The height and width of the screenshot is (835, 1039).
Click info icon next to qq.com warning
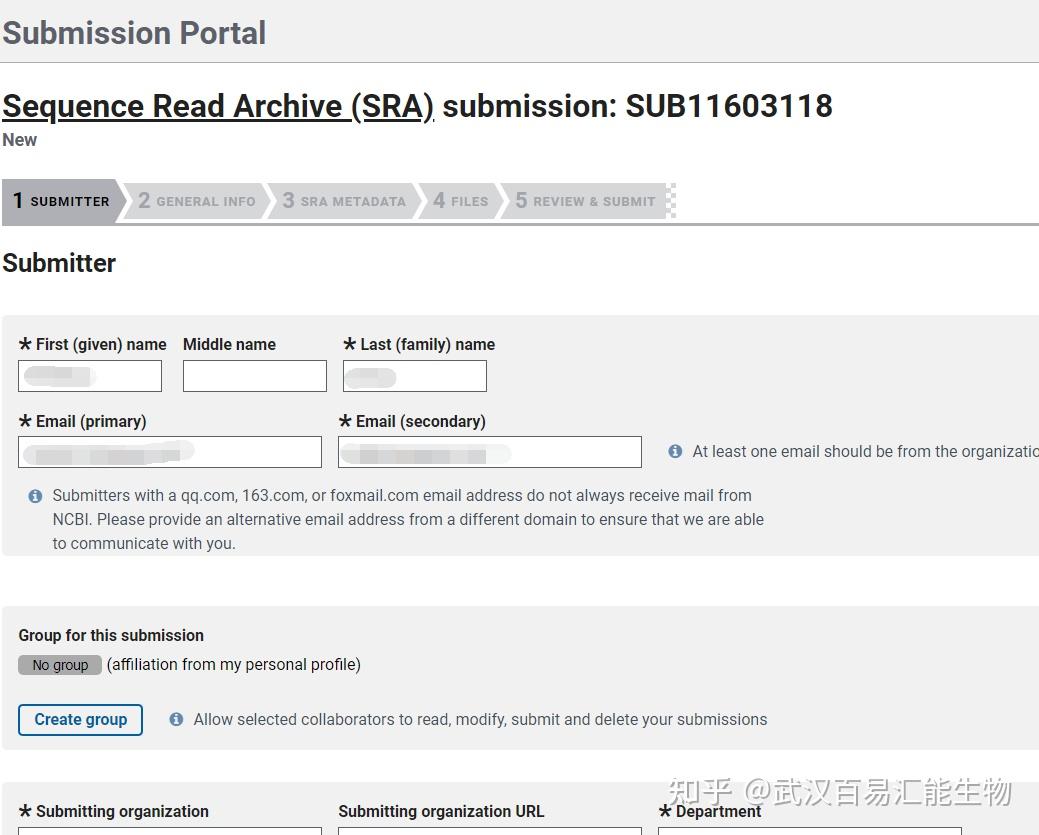pos(35,496)
